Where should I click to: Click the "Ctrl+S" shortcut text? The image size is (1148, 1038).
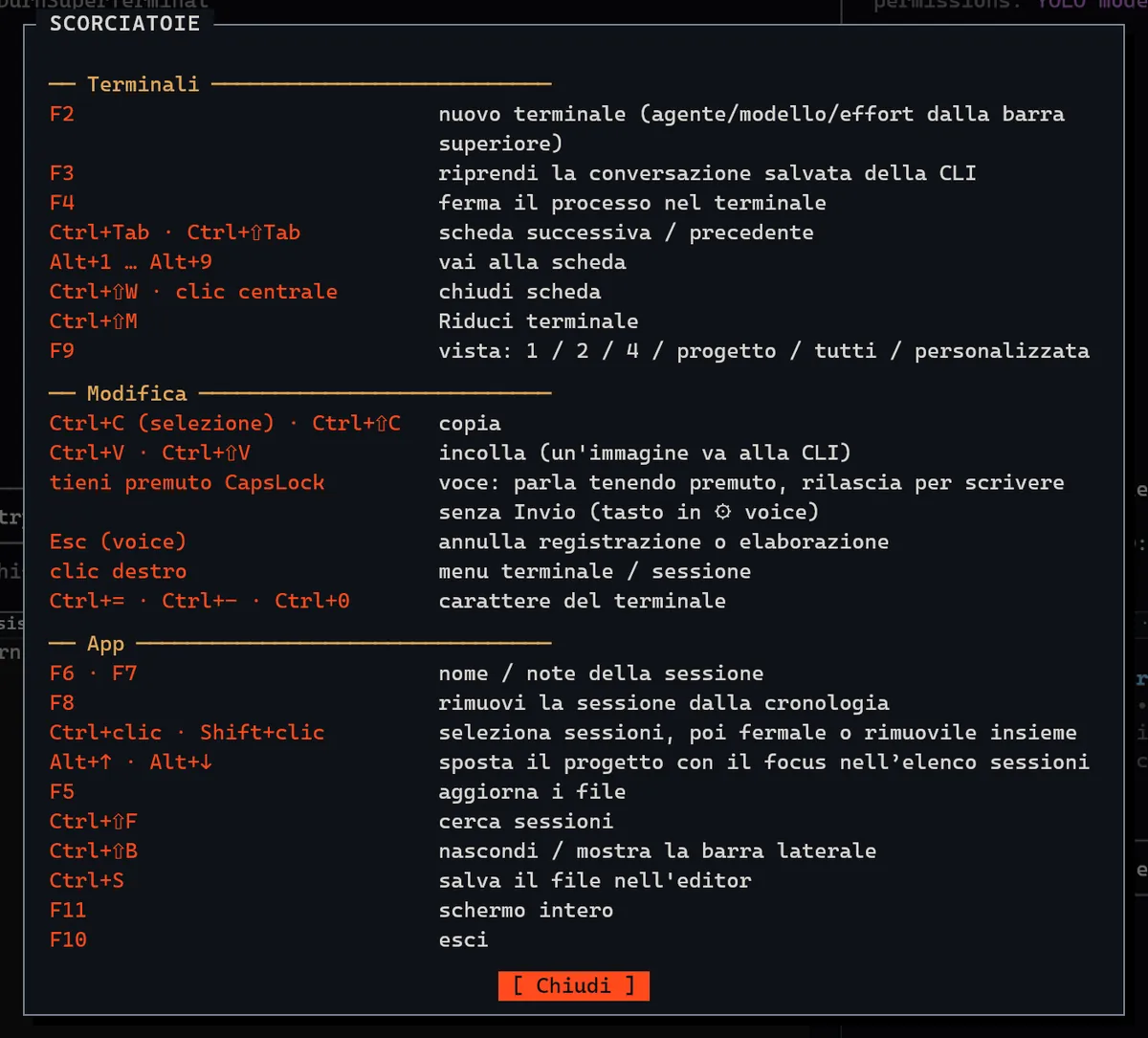pyautogui.click(x=87, y=881)
